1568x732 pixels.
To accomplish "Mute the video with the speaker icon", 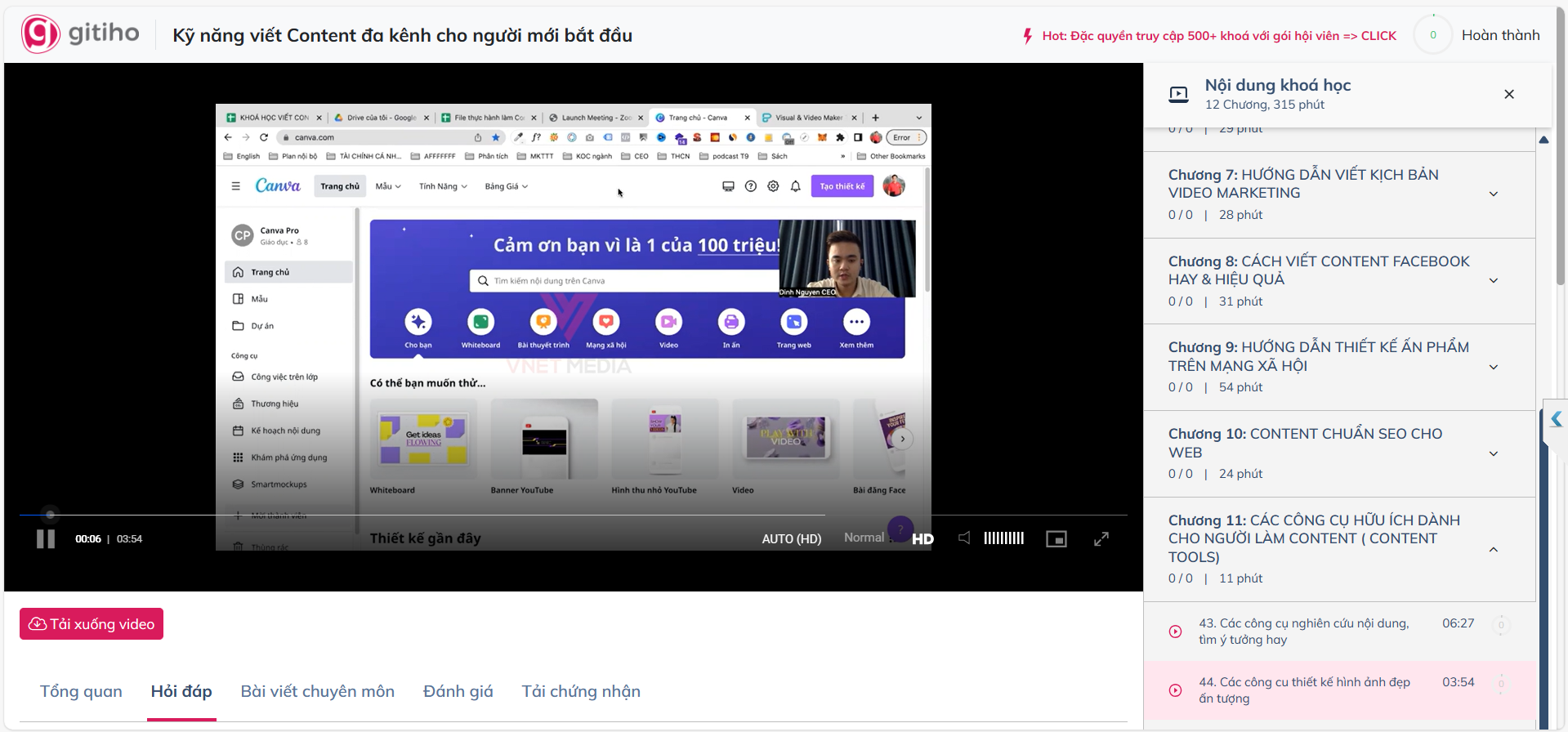I will coord(964,538).
